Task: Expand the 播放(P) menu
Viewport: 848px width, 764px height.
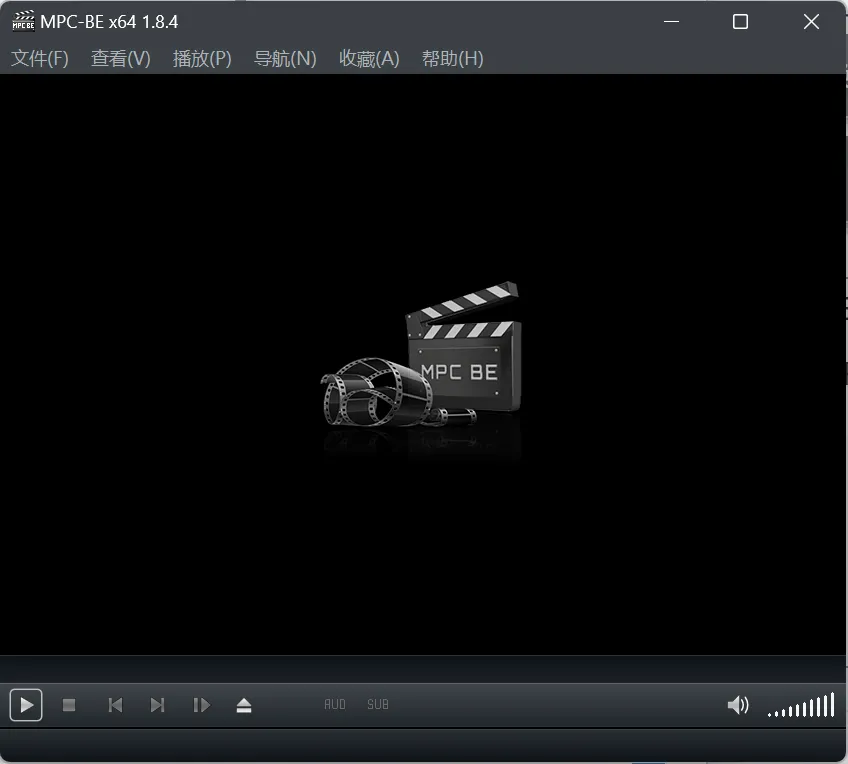Action: (202, 59)
